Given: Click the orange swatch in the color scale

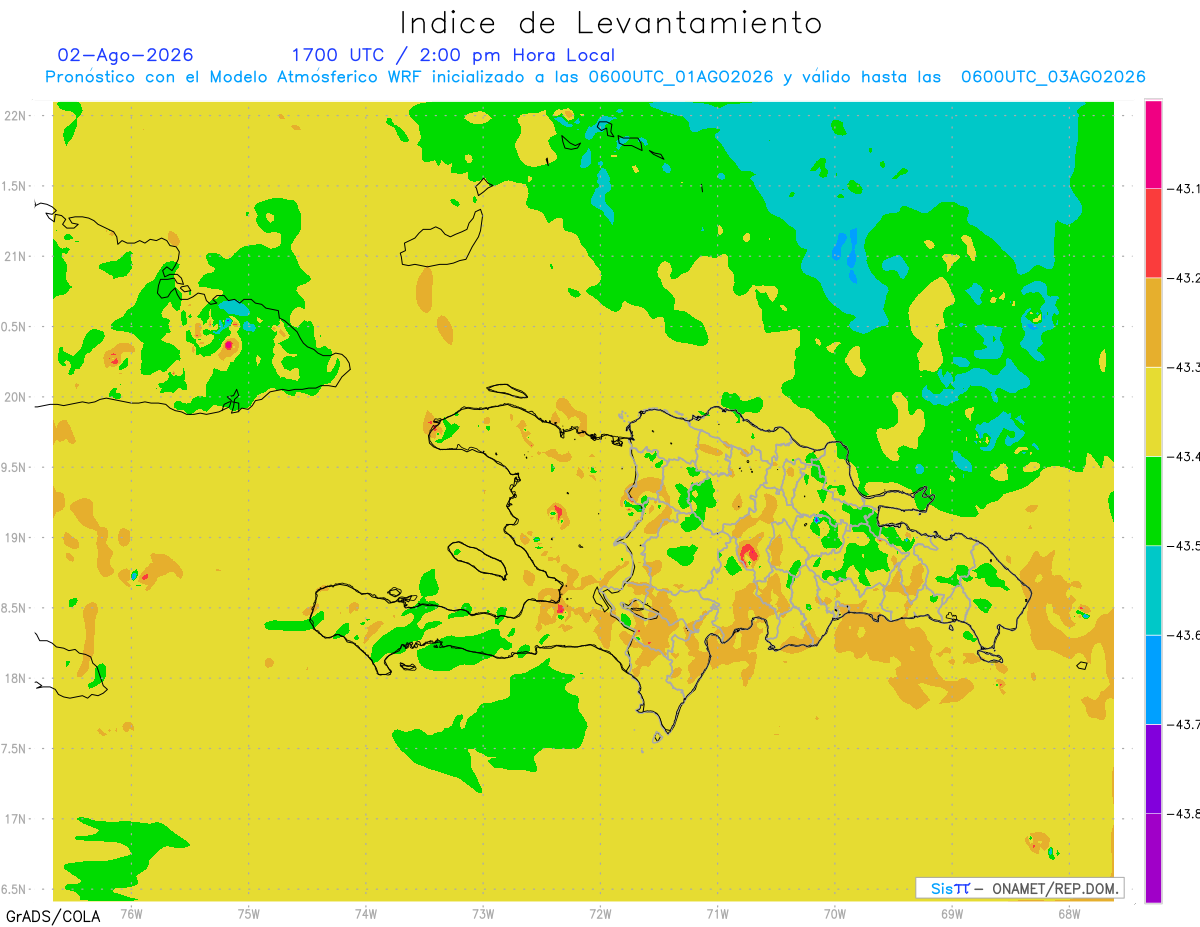Looking at the screenshot, I should click(x=1153, y=322).
